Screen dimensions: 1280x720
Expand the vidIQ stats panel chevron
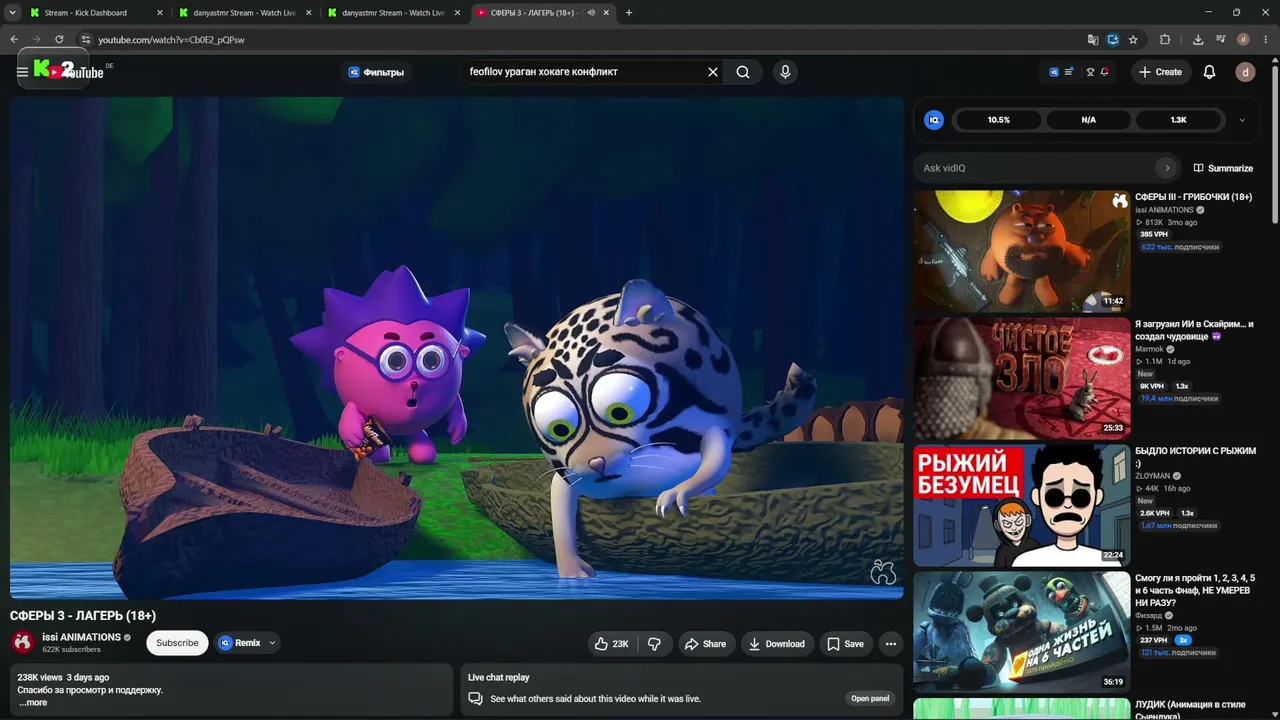tap(1242, 120)
